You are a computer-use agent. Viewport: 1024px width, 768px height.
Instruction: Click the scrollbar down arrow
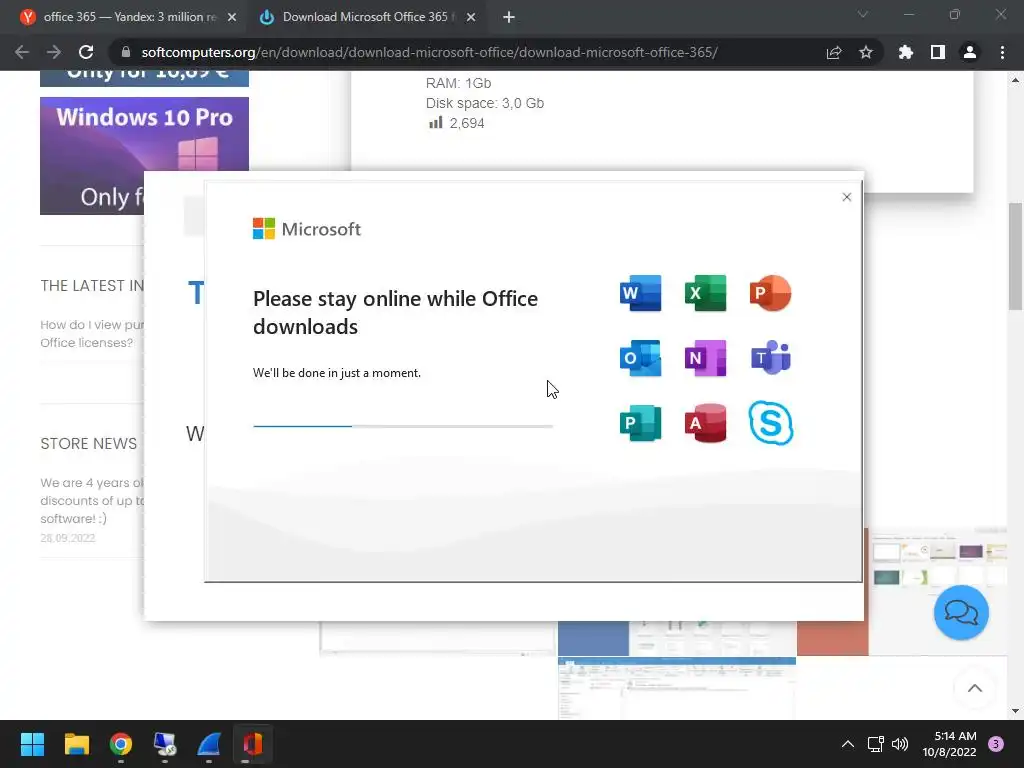click(x=1015, y=711)
